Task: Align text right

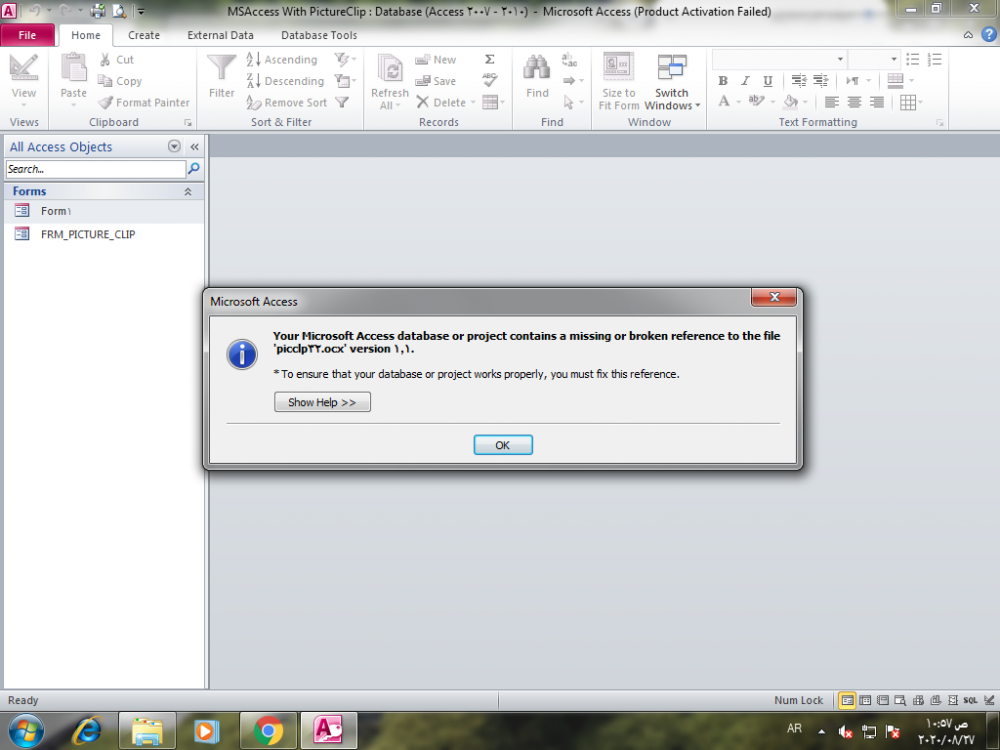Action: (877, 102)
